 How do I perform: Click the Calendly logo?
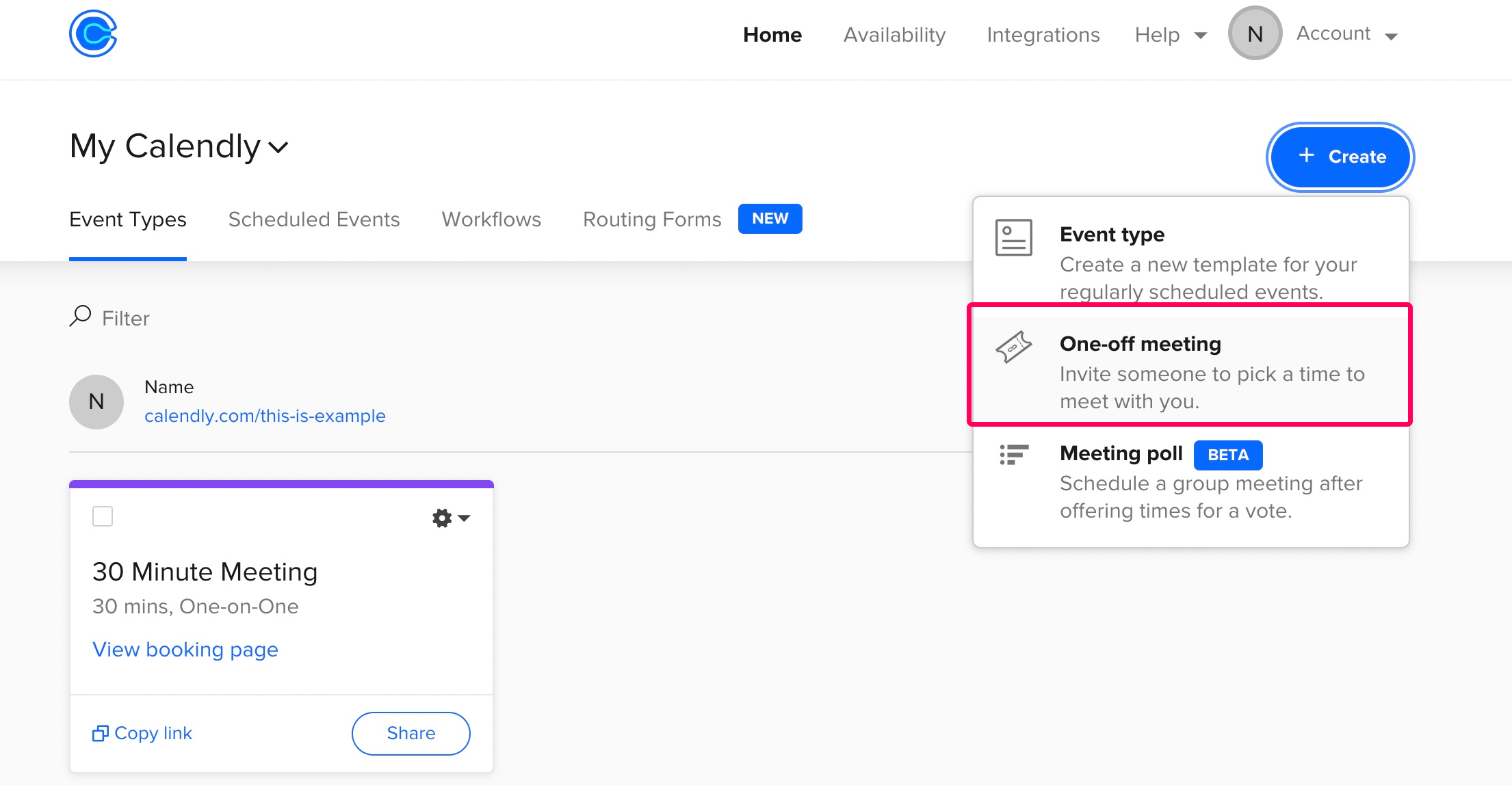93,34
